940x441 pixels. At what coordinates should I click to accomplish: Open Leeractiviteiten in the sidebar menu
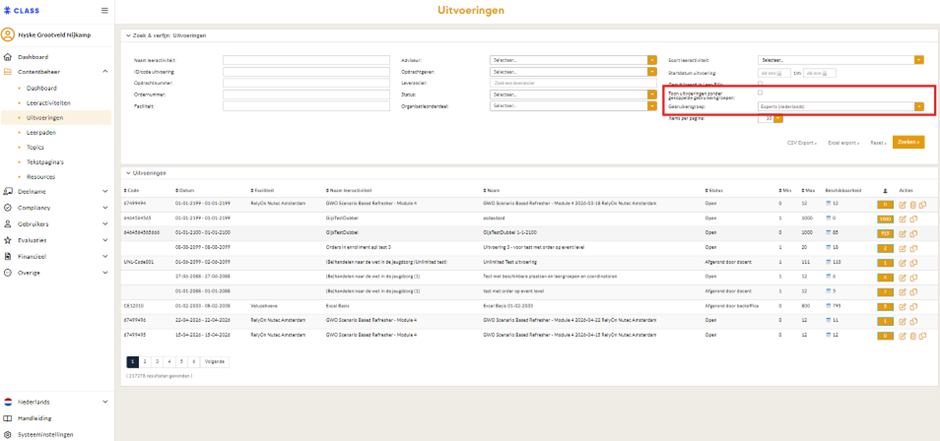[48, 103]
